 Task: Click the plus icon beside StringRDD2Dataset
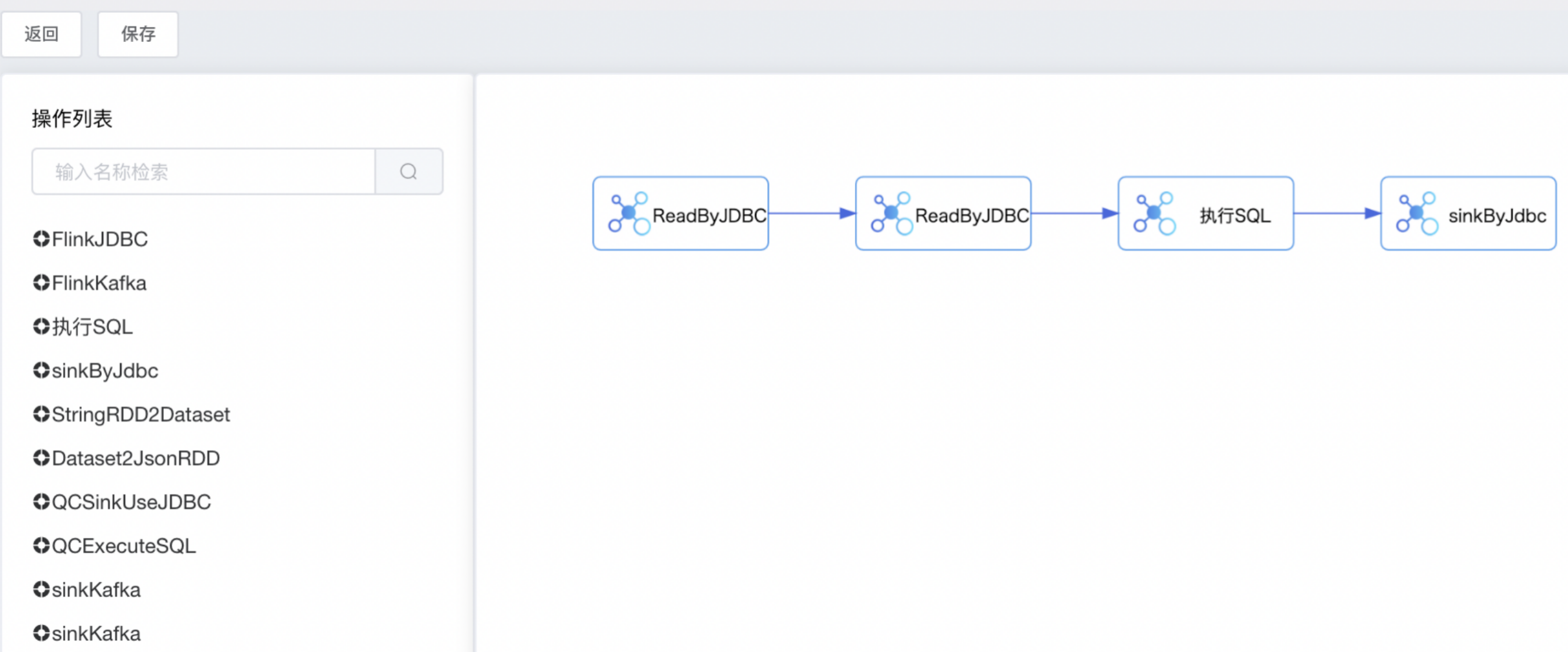[x=41, y=414]
